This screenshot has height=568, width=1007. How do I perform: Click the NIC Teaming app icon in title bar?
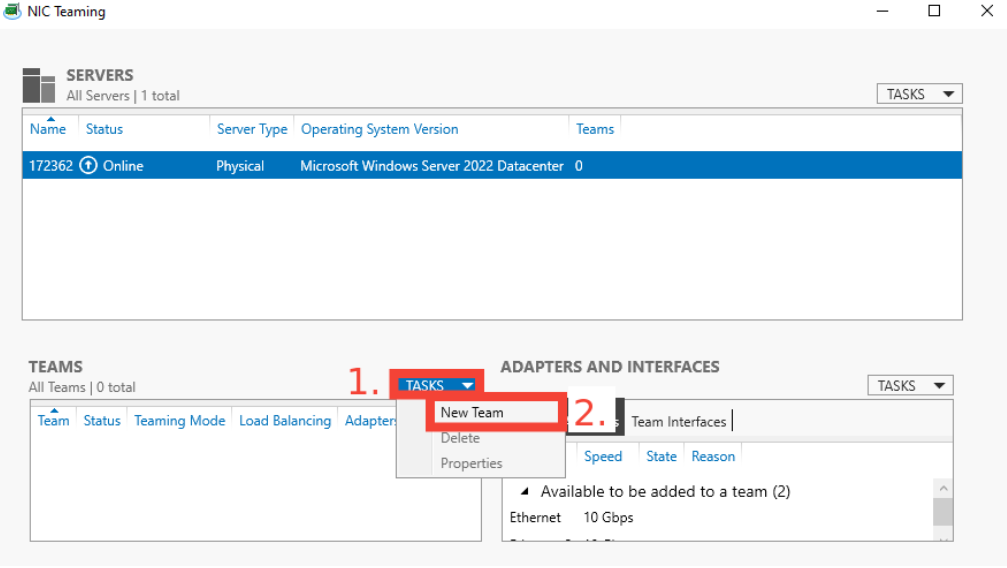pos(13,12)
